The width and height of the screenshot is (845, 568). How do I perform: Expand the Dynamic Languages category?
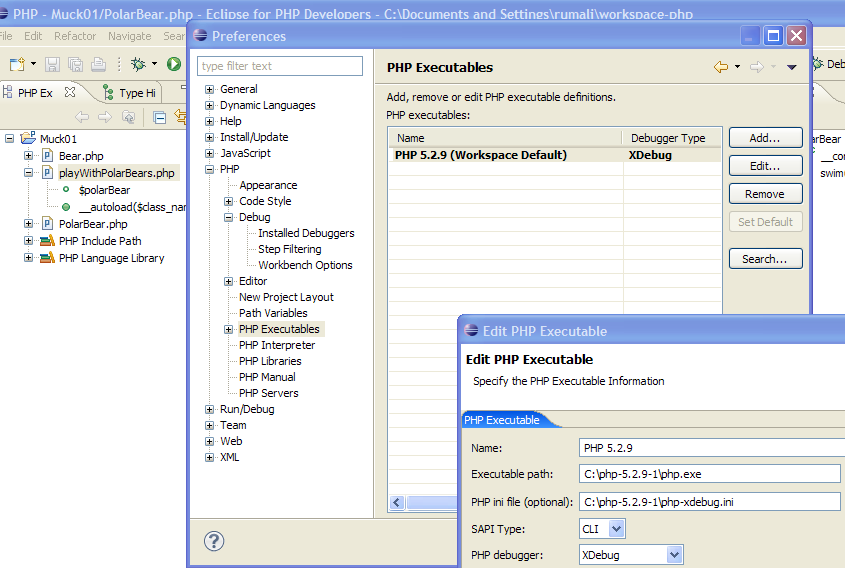click(x=210, y=106)
